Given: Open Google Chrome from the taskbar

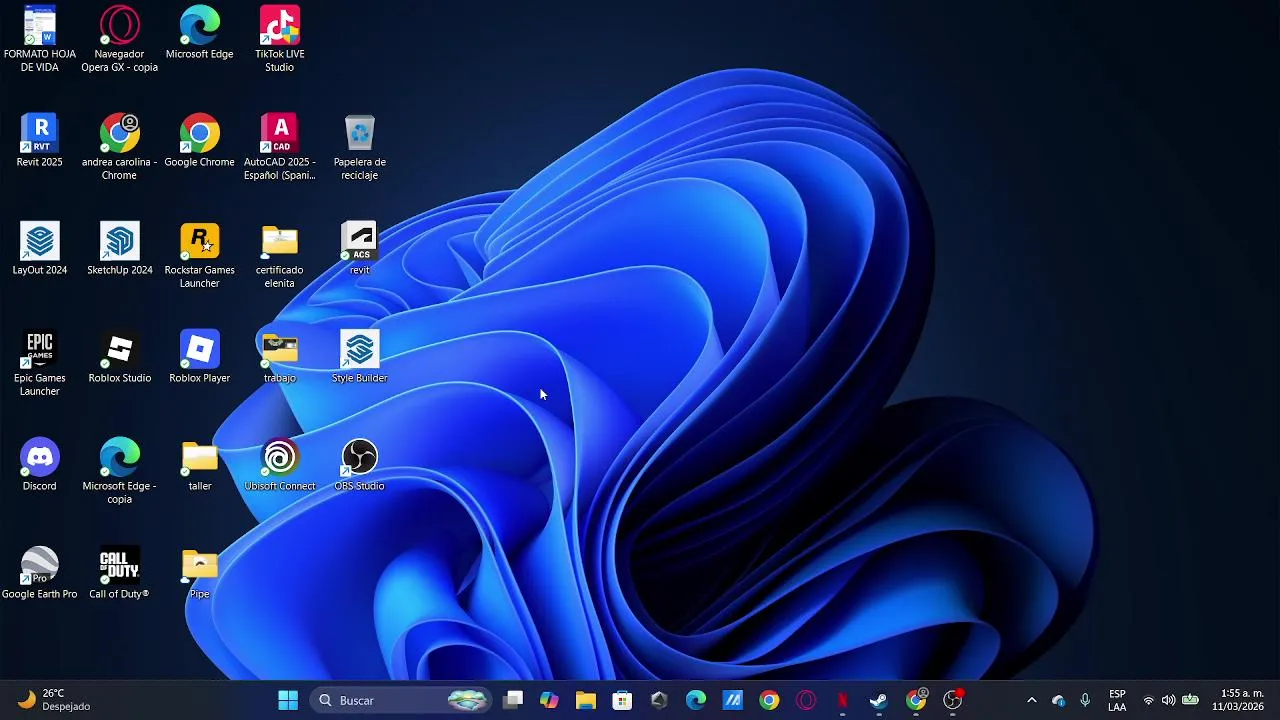Looking at the screenshot, I should 769,700.
